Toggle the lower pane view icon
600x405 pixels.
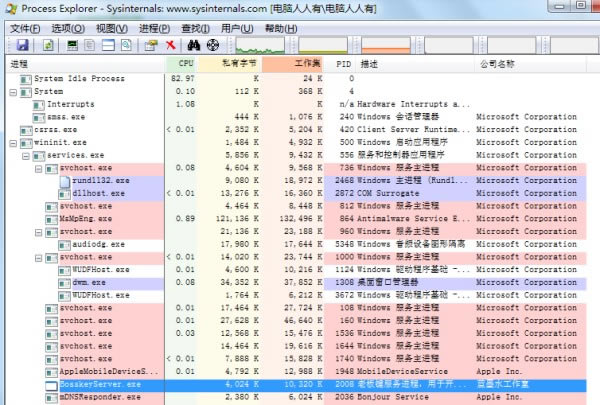tap(108, 45)
